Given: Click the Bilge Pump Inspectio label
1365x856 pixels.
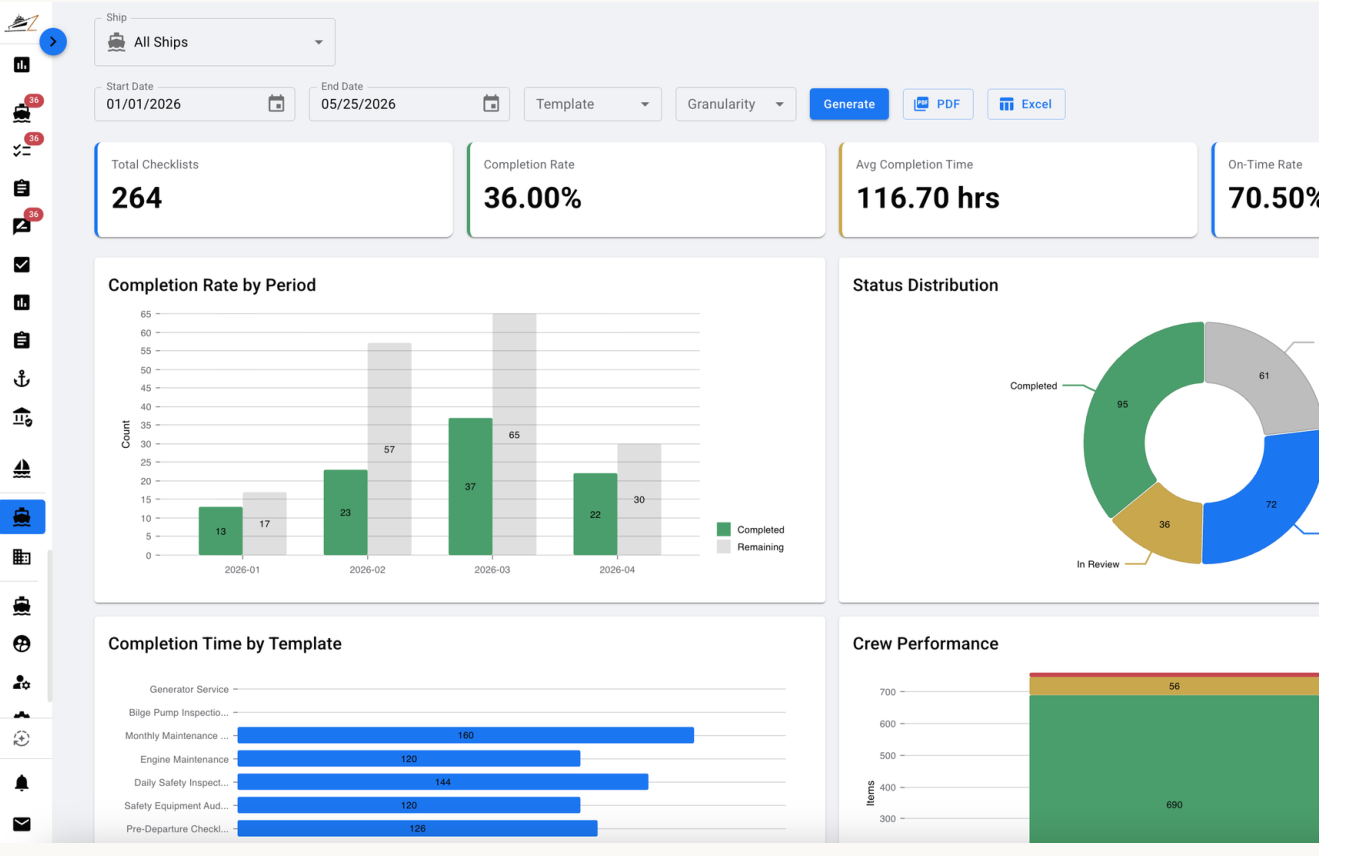Looking at the screenshot, I should coord(179,713).
